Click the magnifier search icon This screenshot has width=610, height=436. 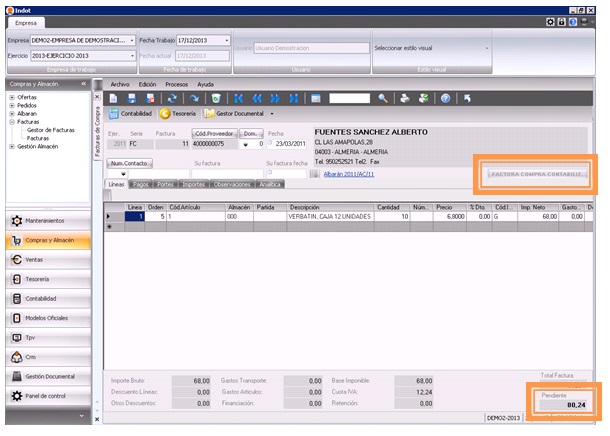(382, 99)
